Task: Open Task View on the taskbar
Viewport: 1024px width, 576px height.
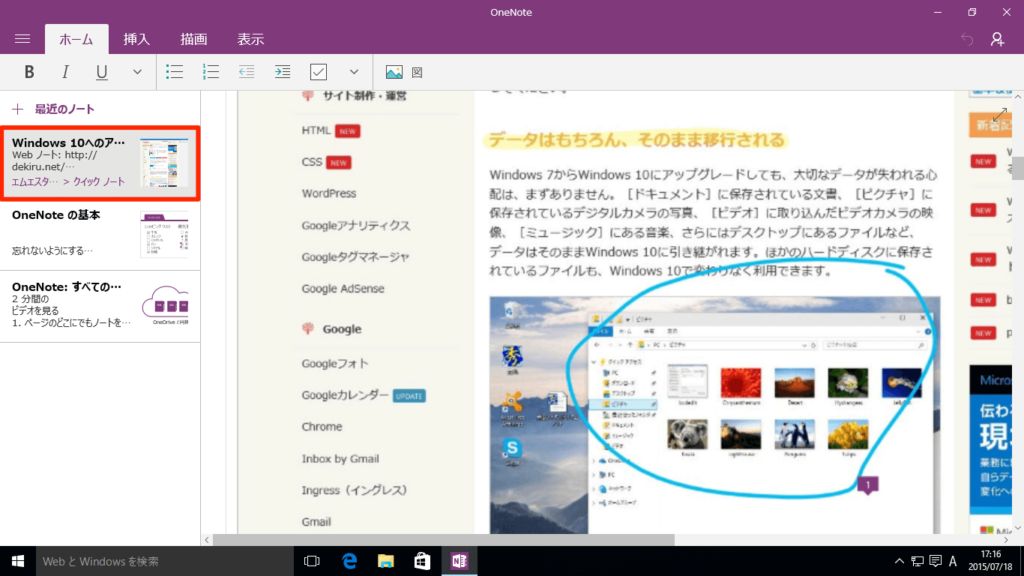Action: pyautogui.click(x=312, y=561)
